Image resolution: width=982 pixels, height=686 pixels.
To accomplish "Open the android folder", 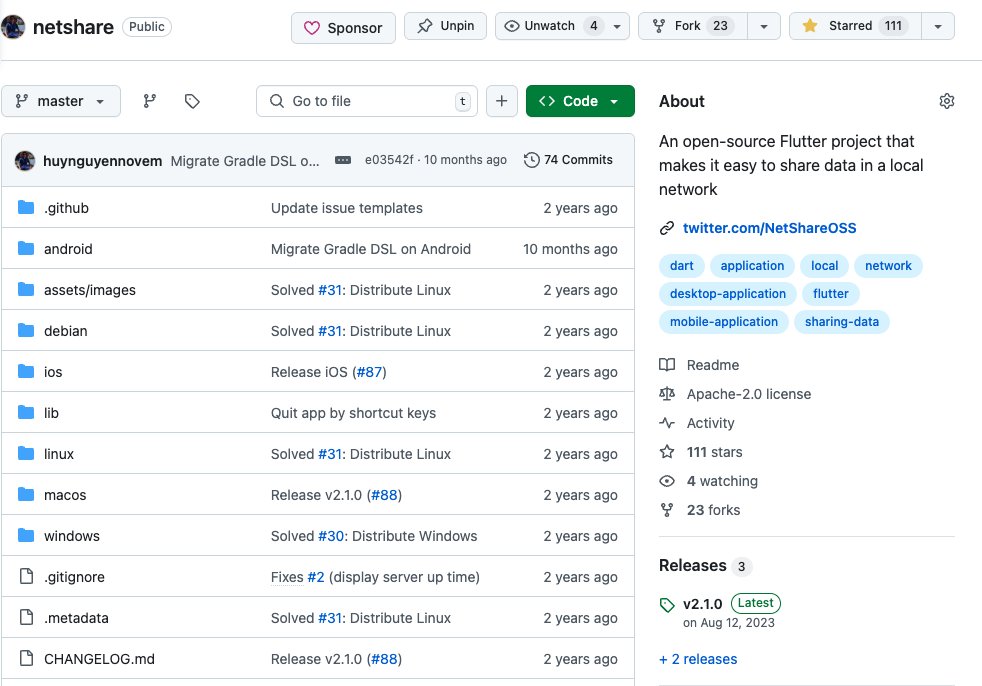I will point(68,248).
